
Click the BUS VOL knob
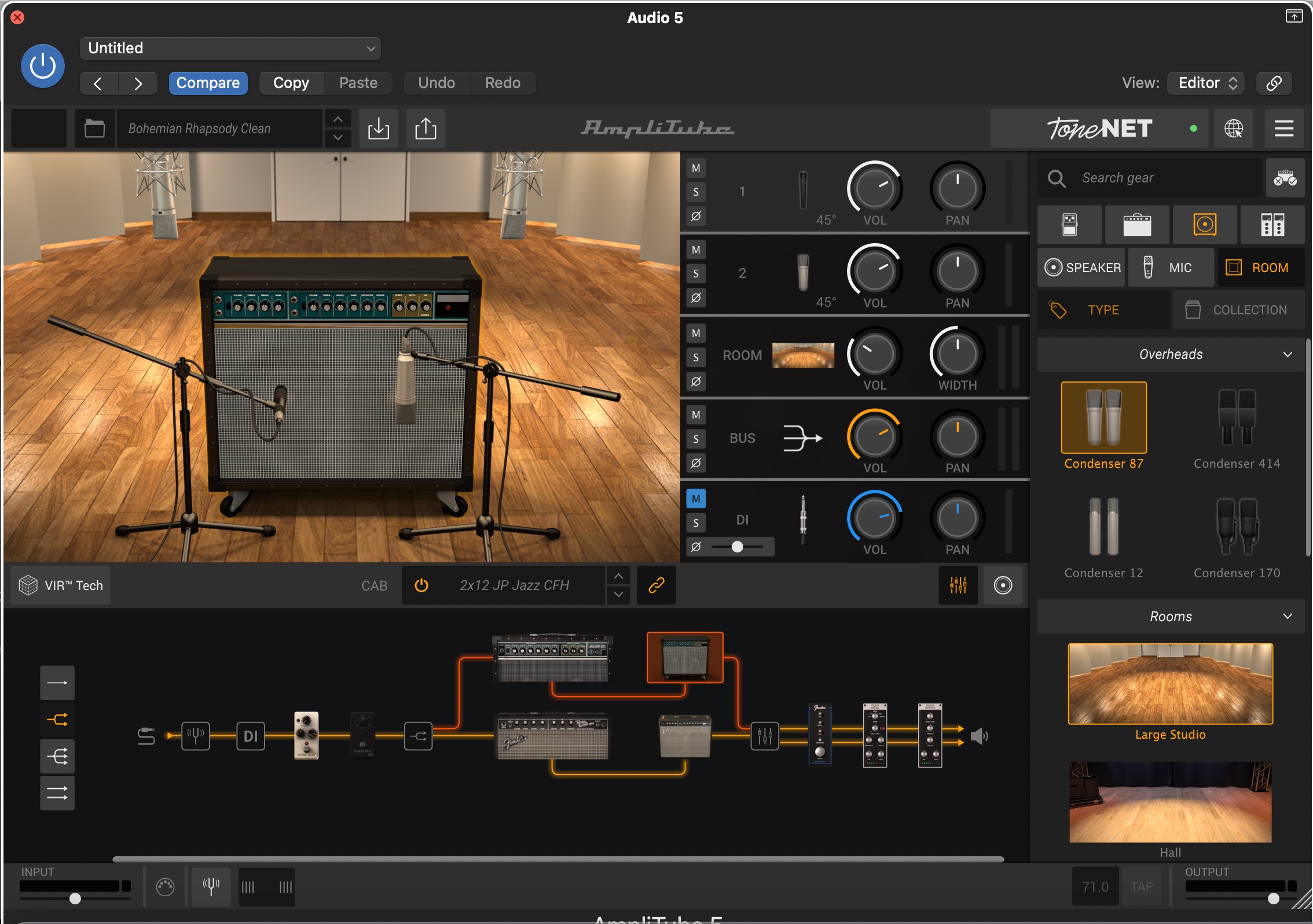pos(874,437)
